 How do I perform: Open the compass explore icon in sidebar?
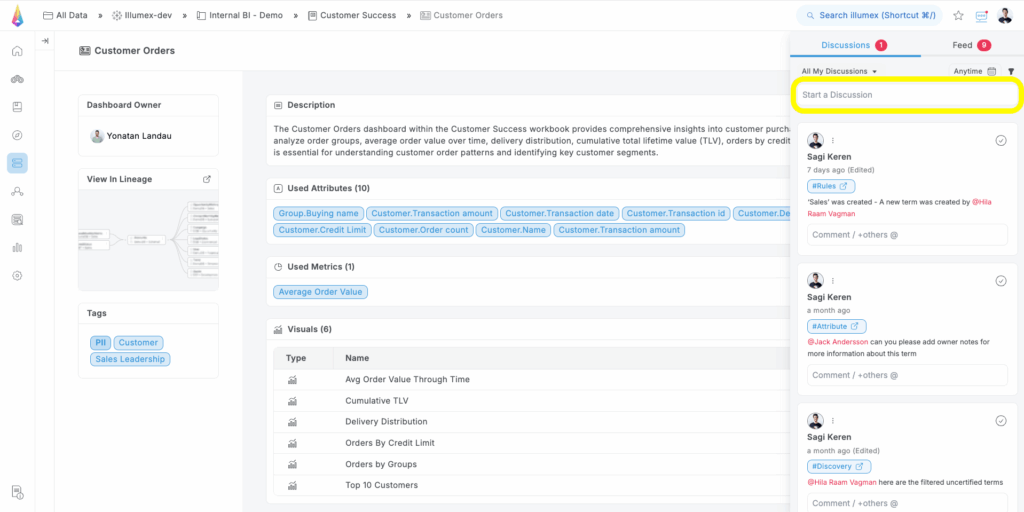(x=17, y=135)
